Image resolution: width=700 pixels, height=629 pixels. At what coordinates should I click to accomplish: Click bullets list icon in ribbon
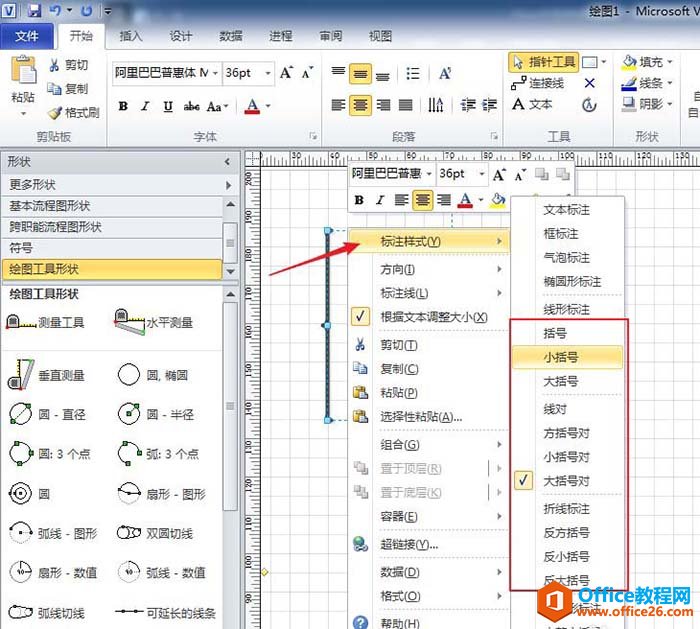click(412, 73)
